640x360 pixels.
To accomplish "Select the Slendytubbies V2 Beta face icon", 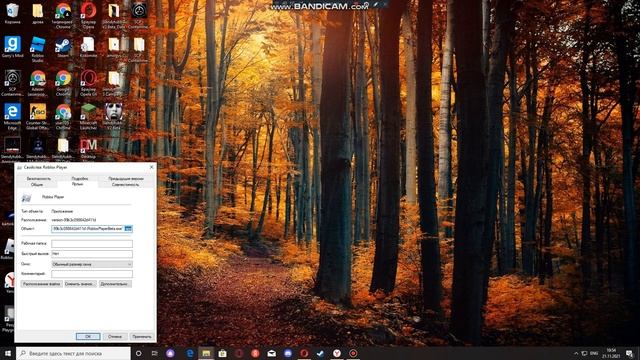I will coord(114,116).
